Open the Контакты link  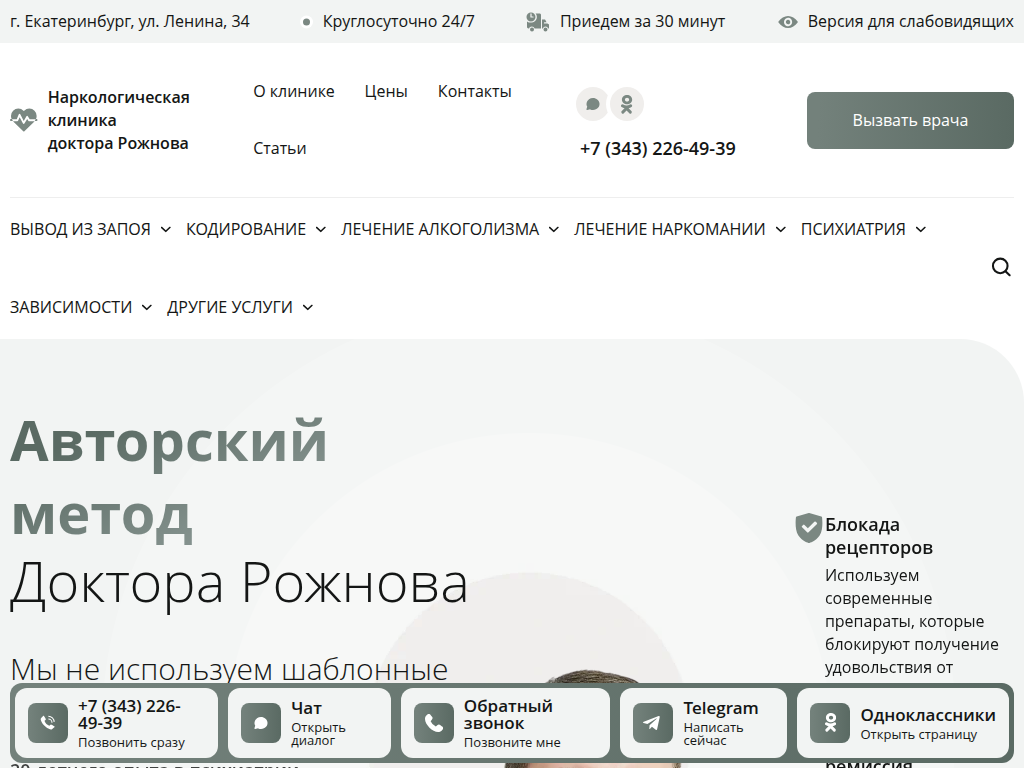click(475, 91)
